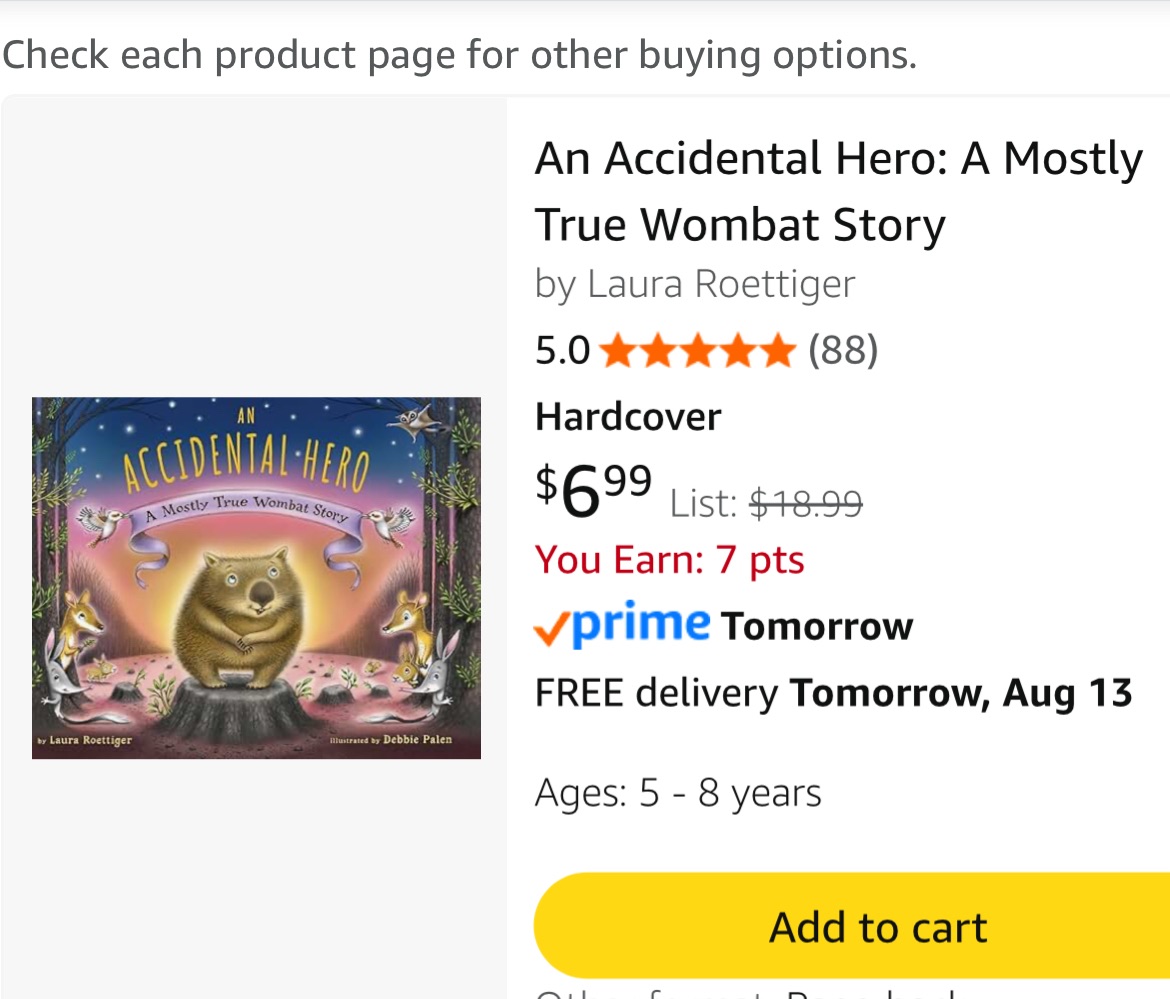Screen dimensions: 1170x999
Task: Click the struck-through $18.99 list price
Action: coord(806,503)
